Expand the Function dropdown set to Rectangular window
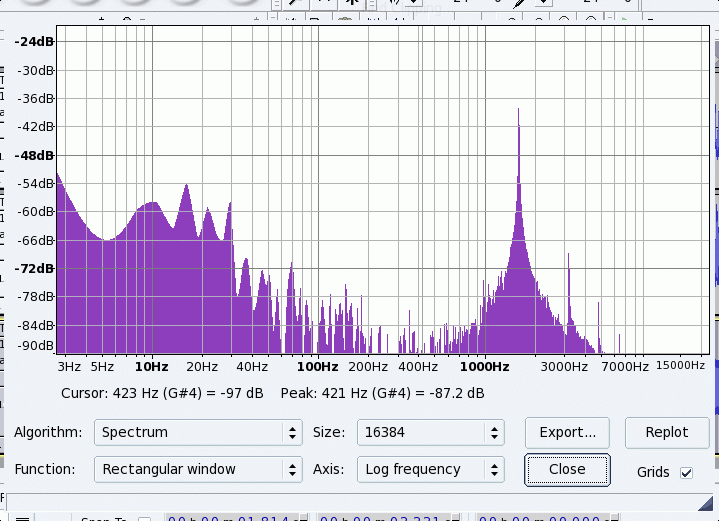 click(x=197, y=469)
